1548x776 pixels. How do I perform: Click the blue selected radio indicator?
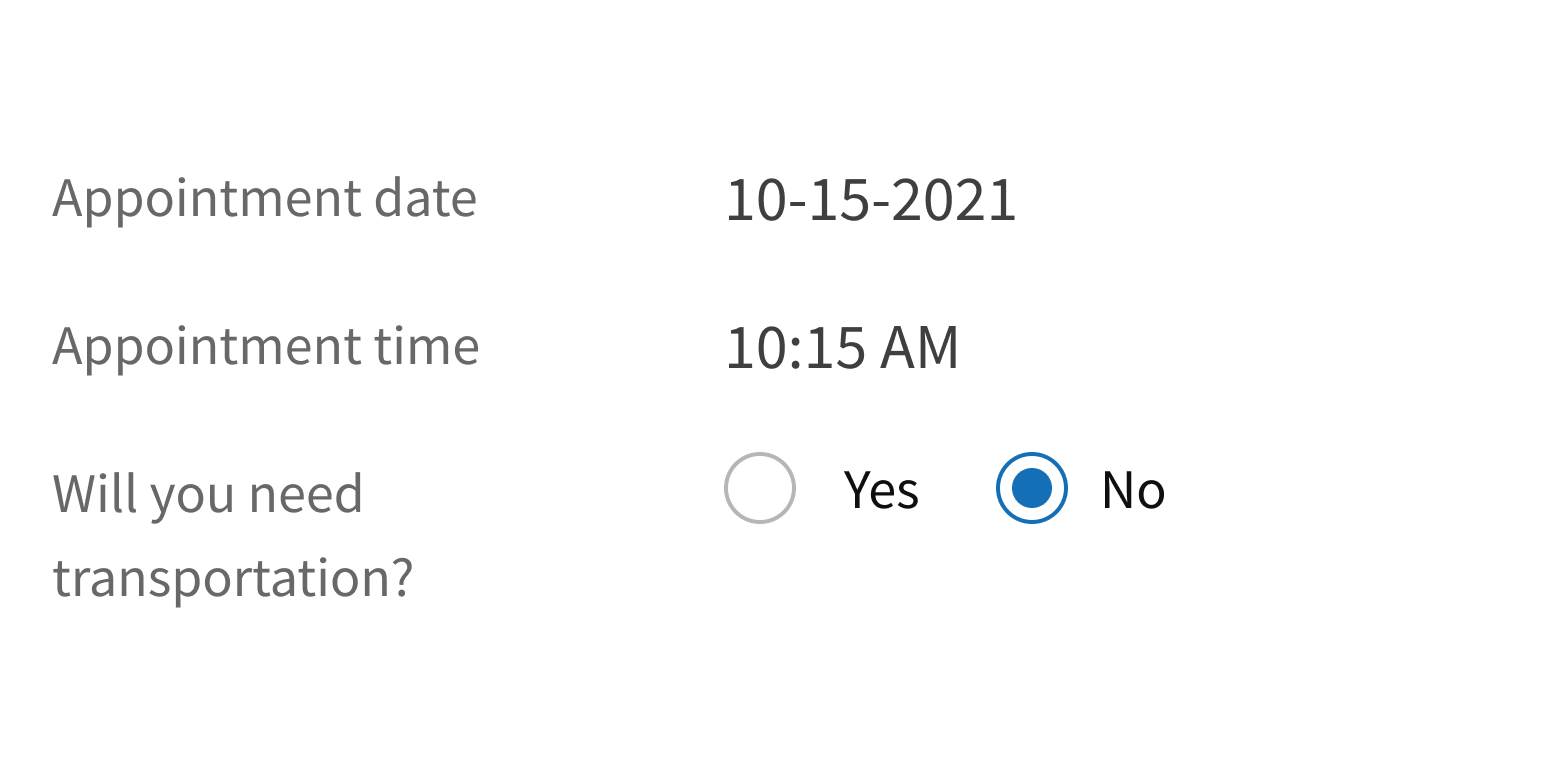click(x=1031, y=488)
